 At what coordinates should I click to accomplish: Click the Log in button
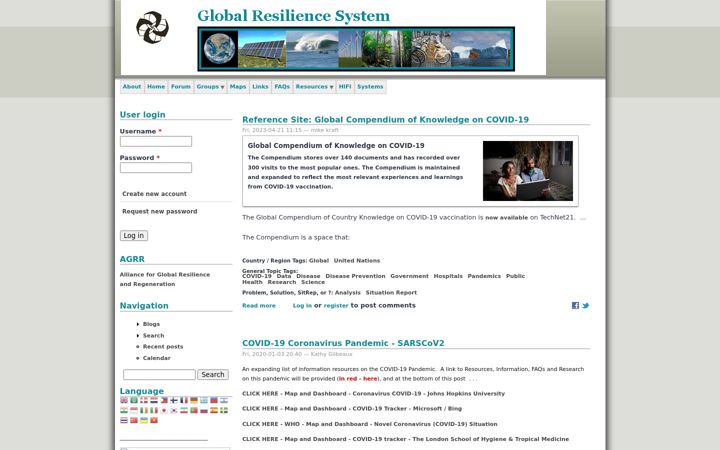click(134, 236)
